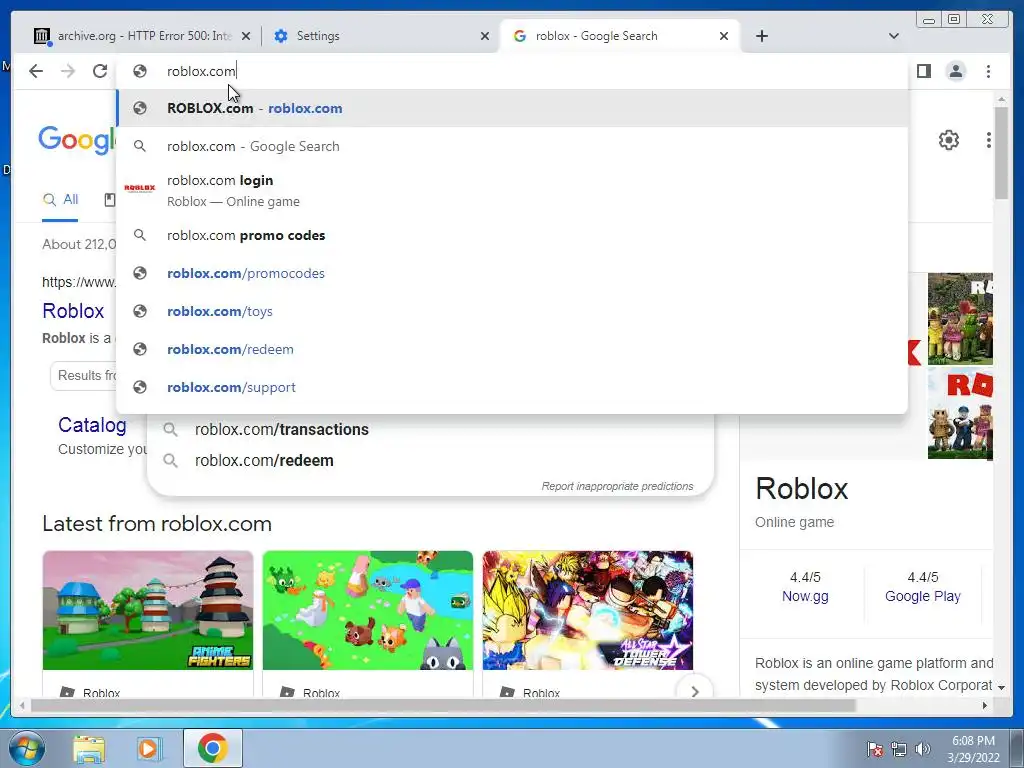Open the Google Play rating link

923,596
